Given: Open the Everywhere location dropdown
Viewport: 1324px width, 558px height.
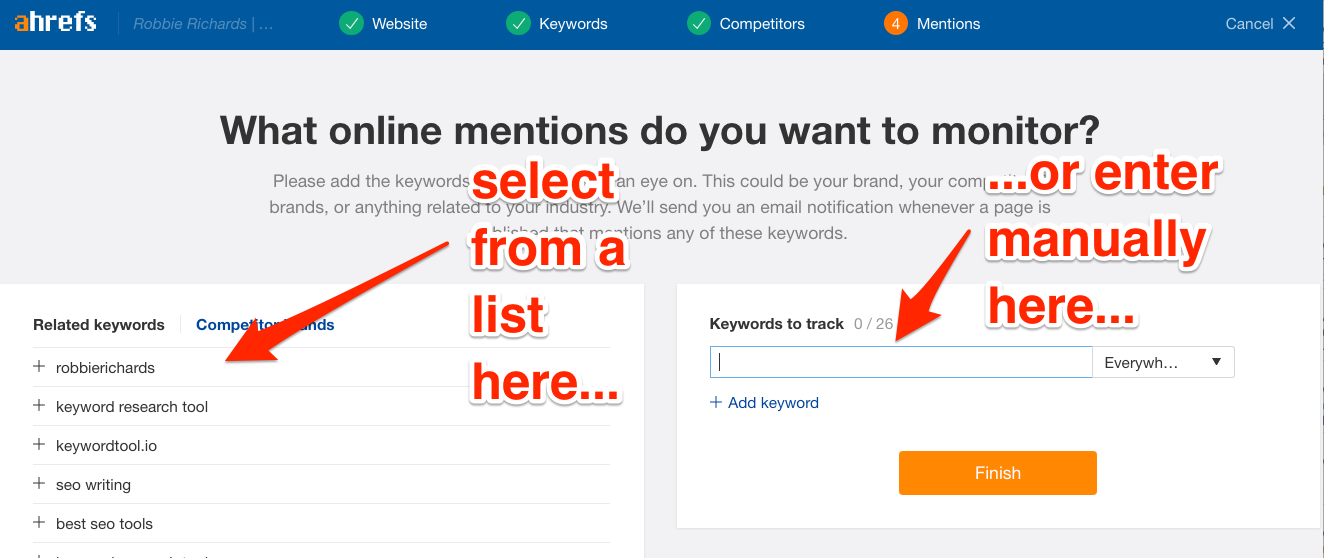Looking at the screenshot, I should [x=1163, y=362].
